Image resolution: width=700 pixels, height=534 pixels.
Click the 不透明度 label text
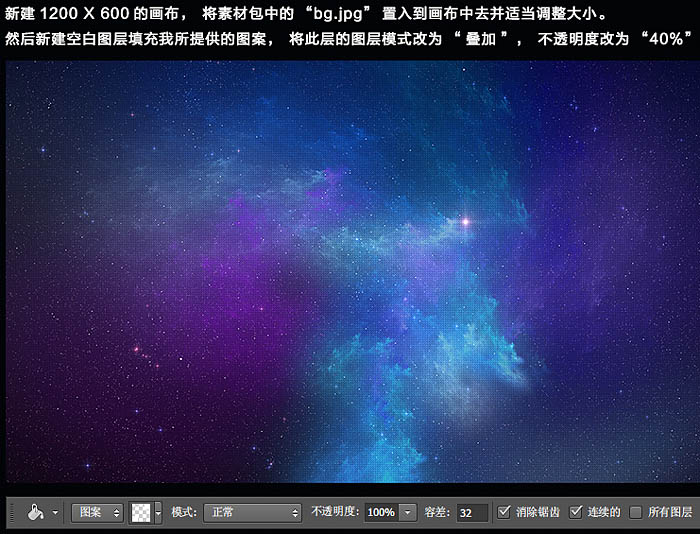(335, 512)
